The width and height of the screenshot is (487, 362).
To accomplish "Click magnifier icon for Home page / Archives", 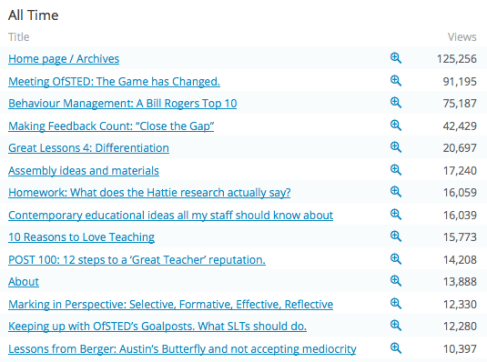I will pyautogui.click(x=396, y=58).
